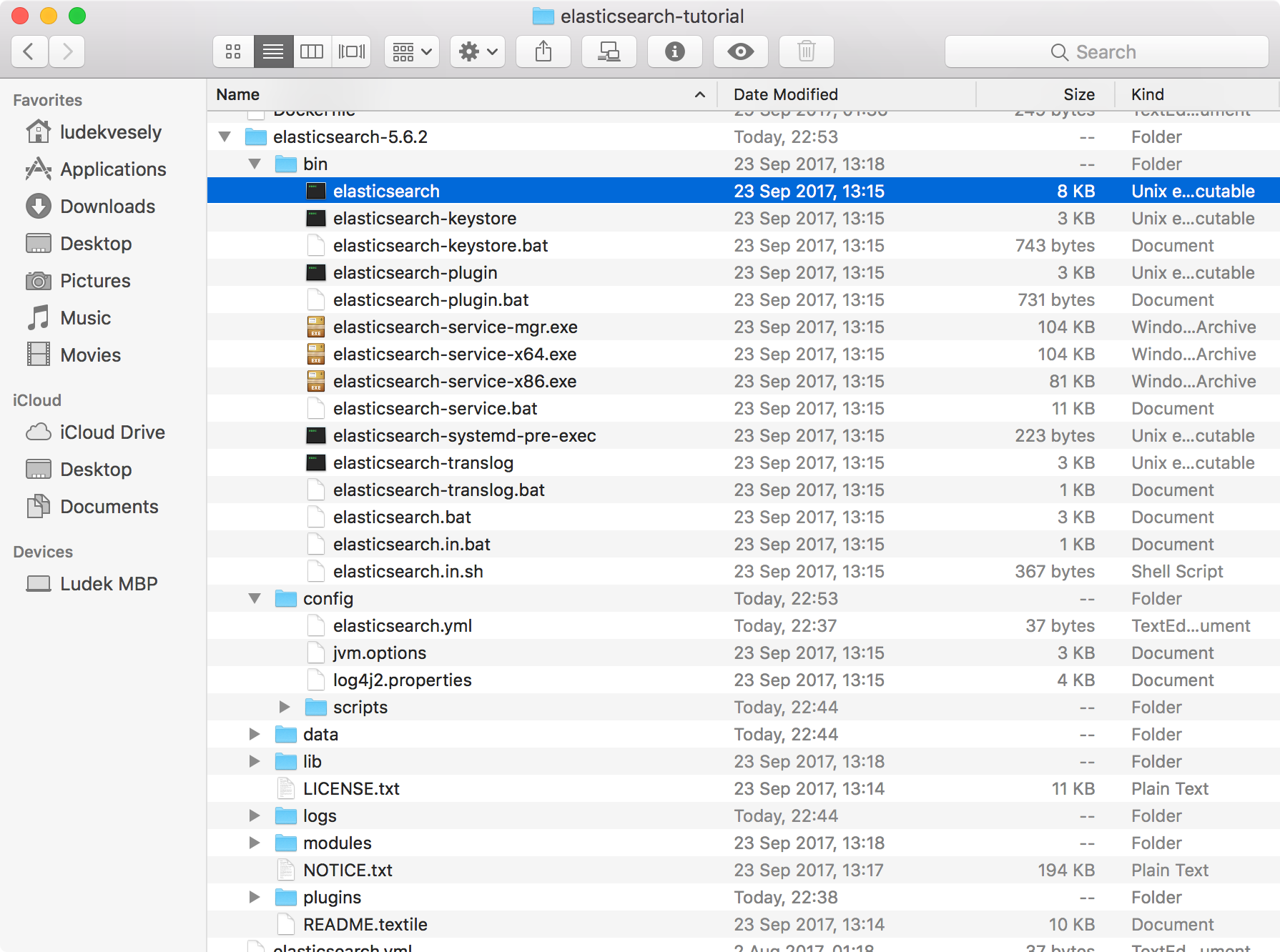1280x952 pixels.
Task: Go back with the left arrow button
Action: click(29, 51)
